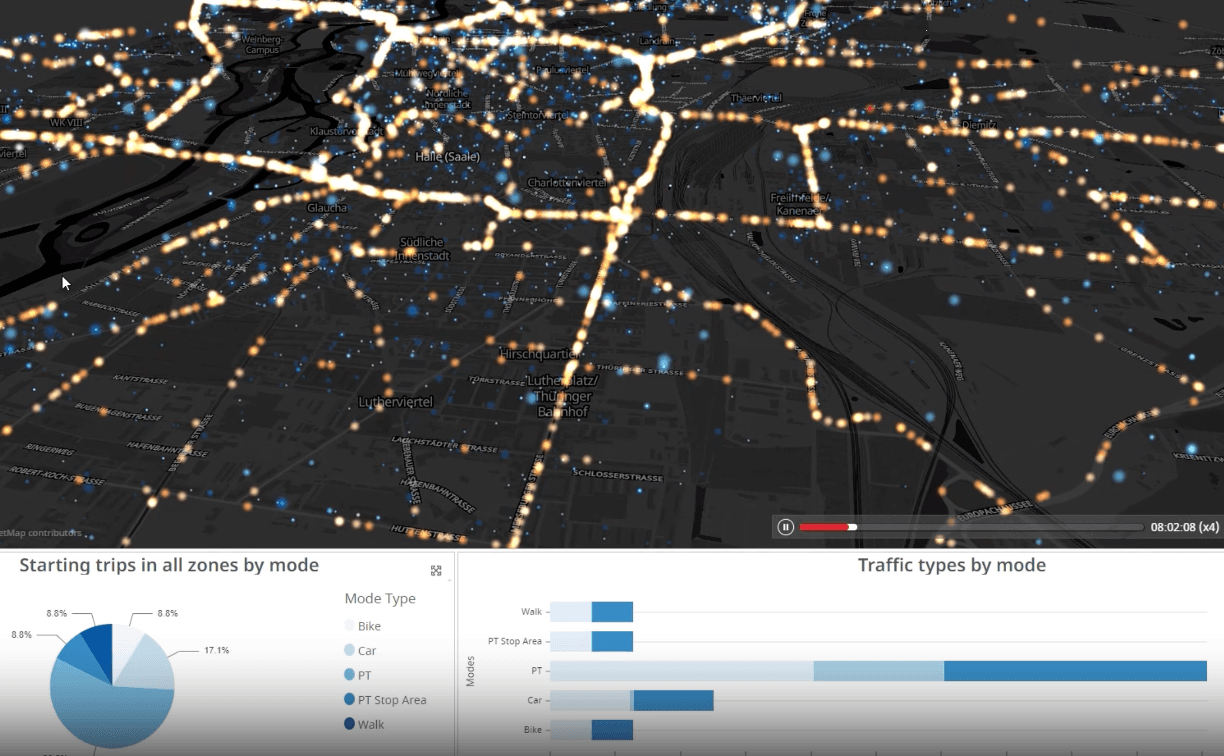Click the PT Stop Area legend marker
Viewport: 1224px width, 756px height.
coord(350,700)
